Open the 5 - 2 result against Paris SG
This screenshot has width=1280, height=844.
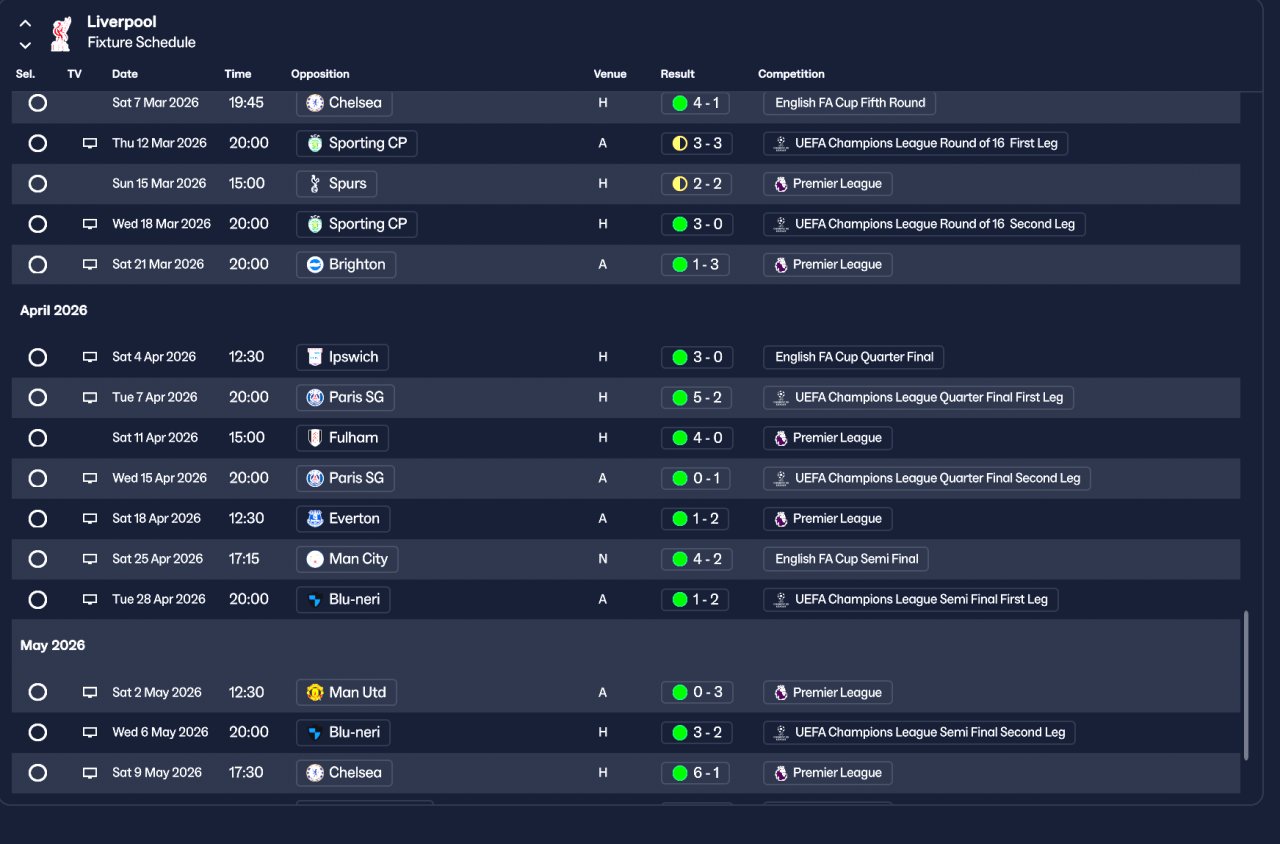(696, 397)
